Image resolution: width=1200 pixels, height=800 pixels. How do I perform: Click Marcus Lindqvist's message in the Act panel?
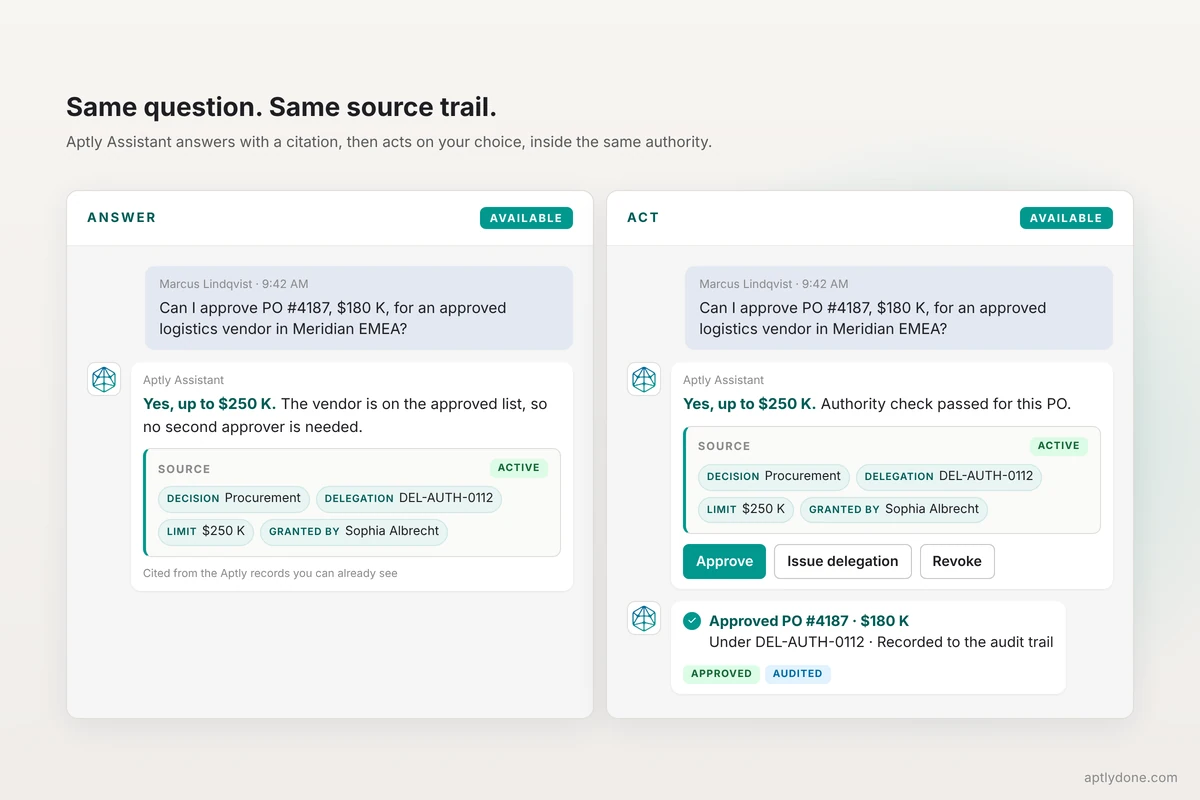coord(899,308)
